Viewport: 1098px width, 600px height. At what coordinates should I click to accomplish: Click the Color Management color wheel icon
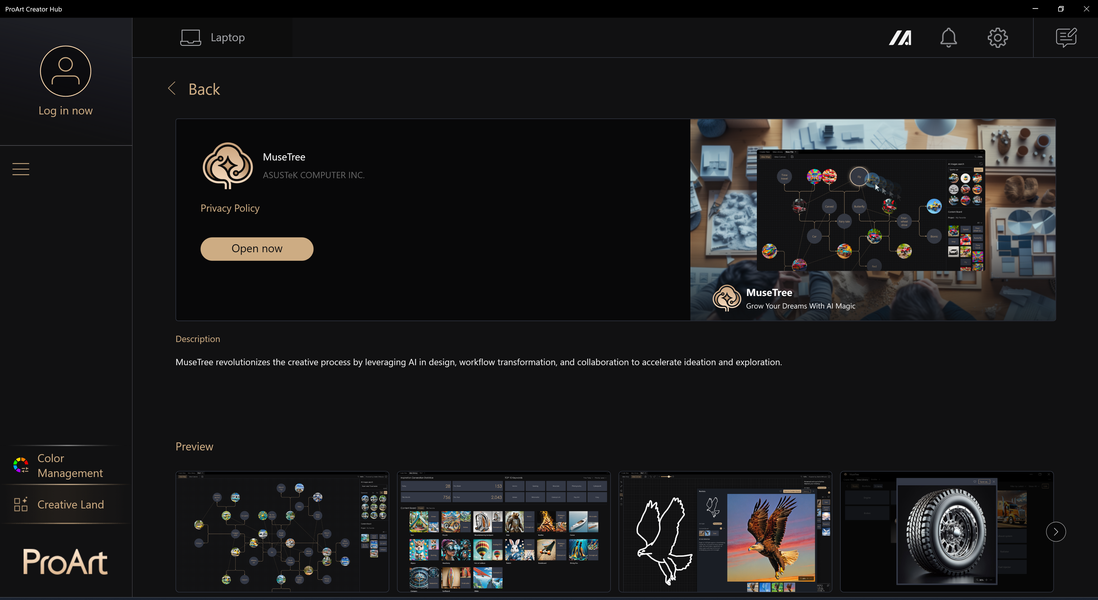pyautogui.click(x=20, y=465)
